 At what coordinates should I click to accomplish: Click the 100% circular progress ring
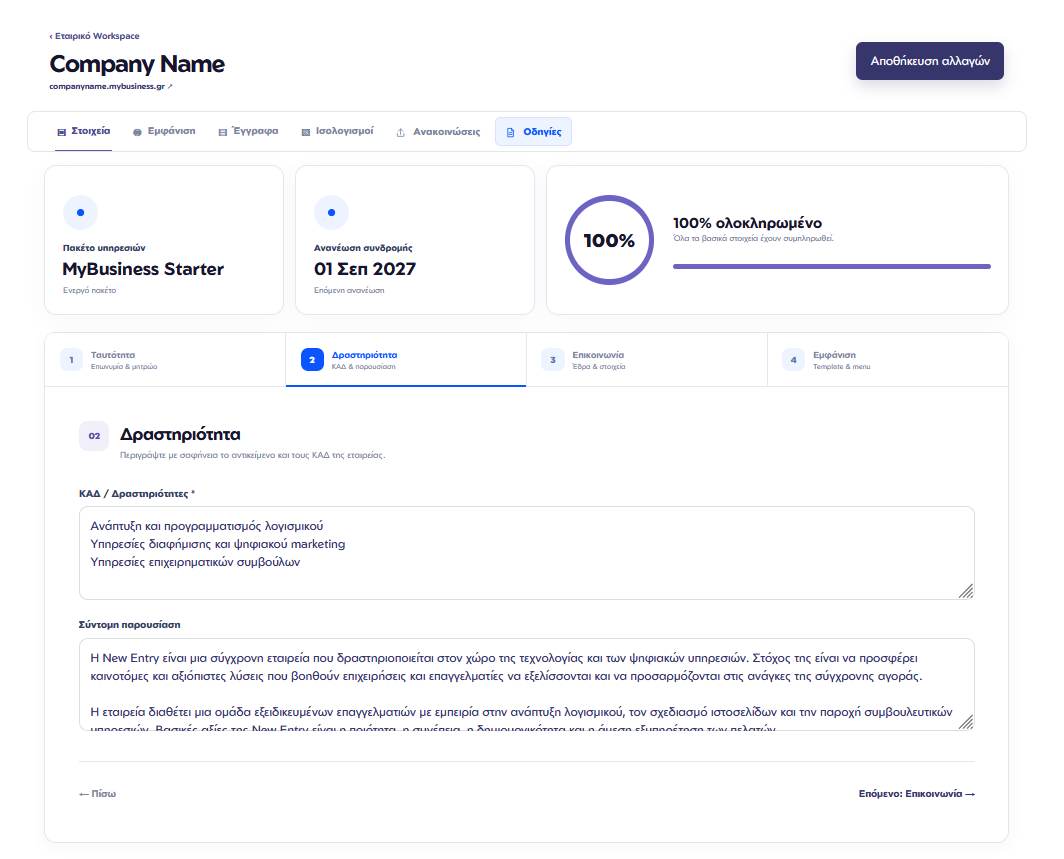(x=609, y=240)
